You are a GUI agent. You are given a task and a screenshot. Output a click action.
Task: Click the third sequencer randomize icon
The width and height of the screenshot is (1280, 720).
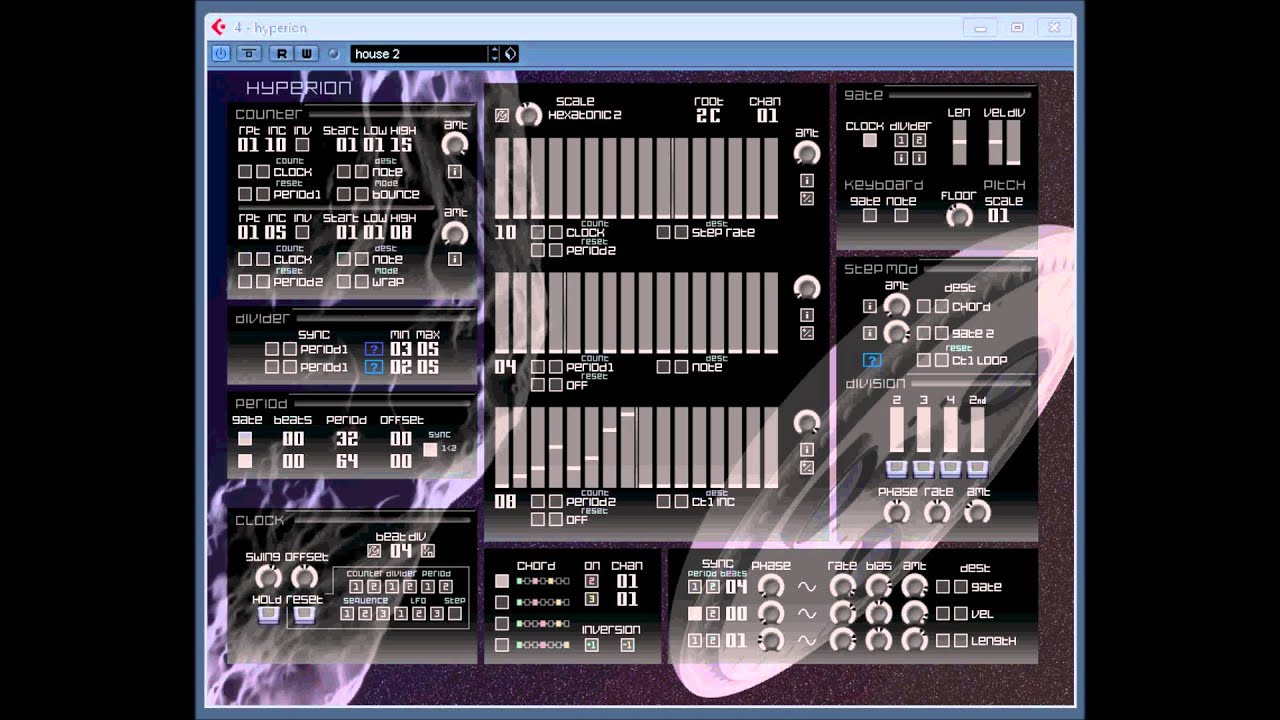(807, 467)
